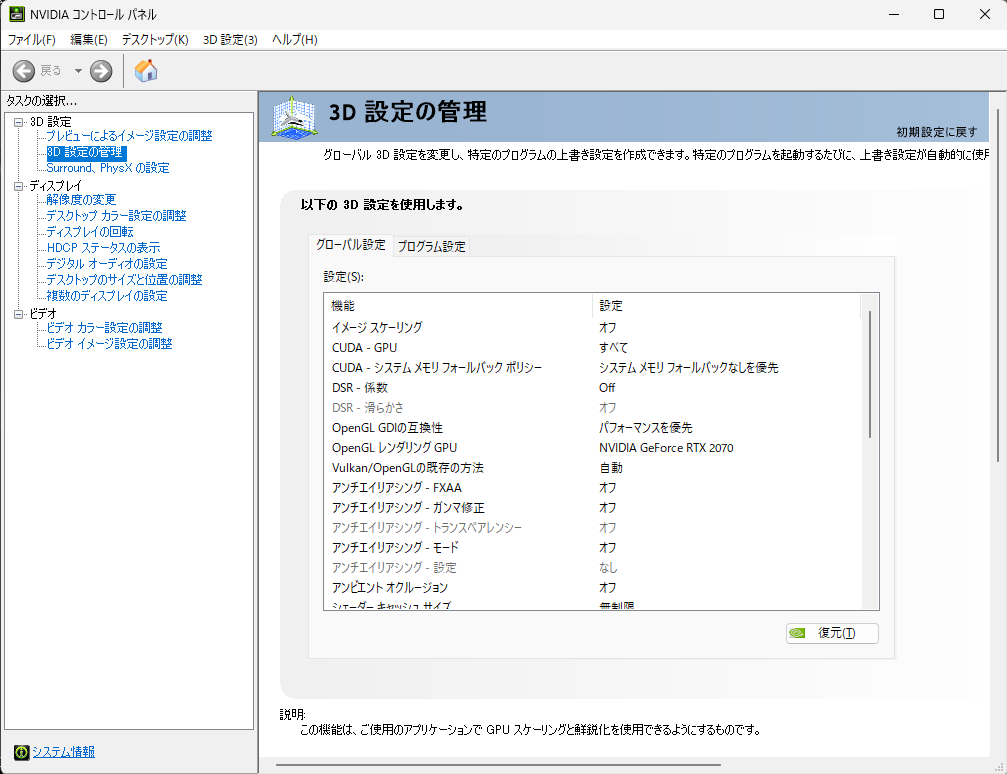
Task: Select the OpenGL GDIの互換性 row
Action: coord(591,428)
